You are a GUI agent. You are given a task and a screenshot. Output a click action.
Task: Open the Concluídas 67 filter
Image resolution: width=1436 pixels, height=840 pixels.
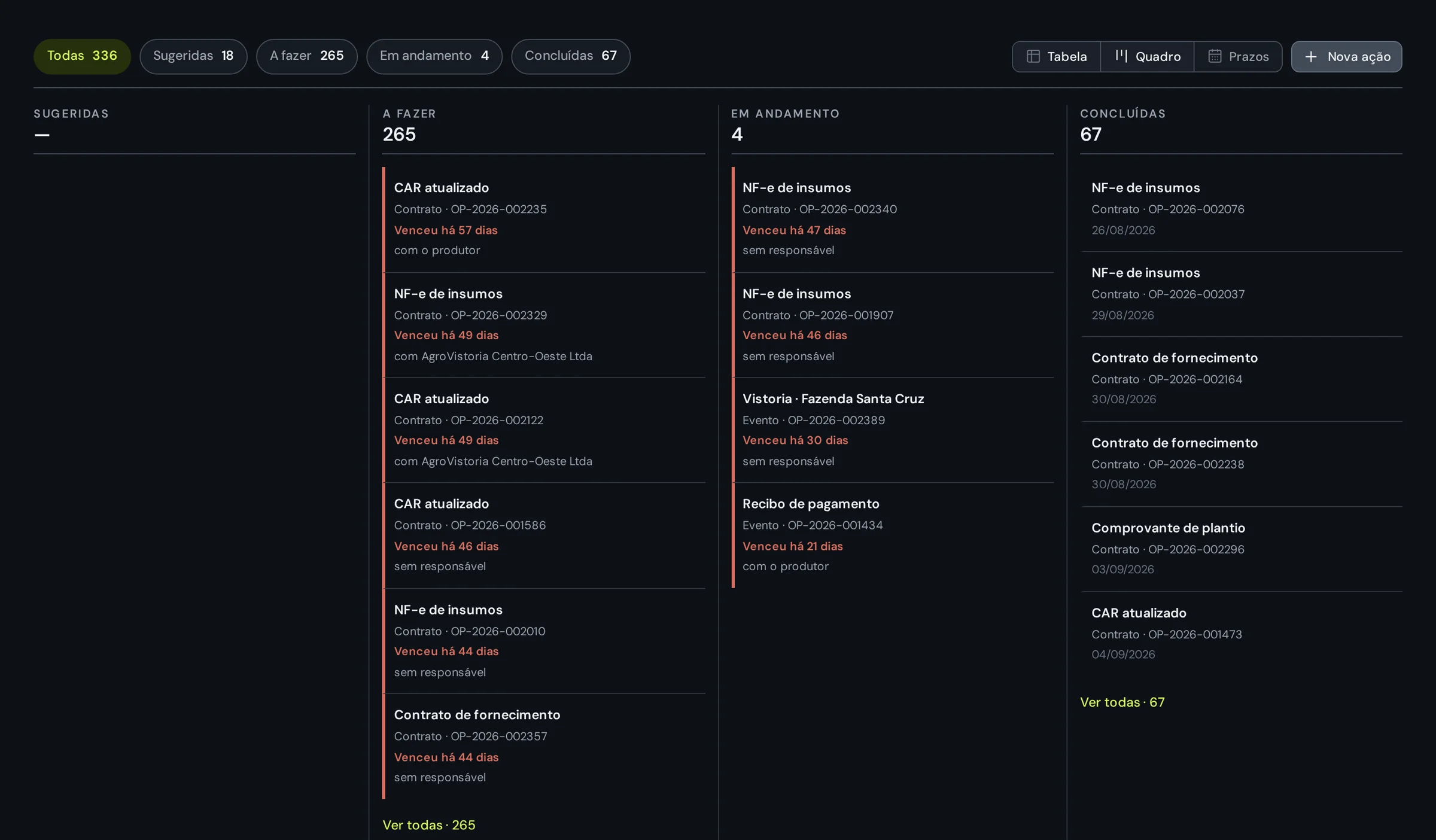click(570, 56)
